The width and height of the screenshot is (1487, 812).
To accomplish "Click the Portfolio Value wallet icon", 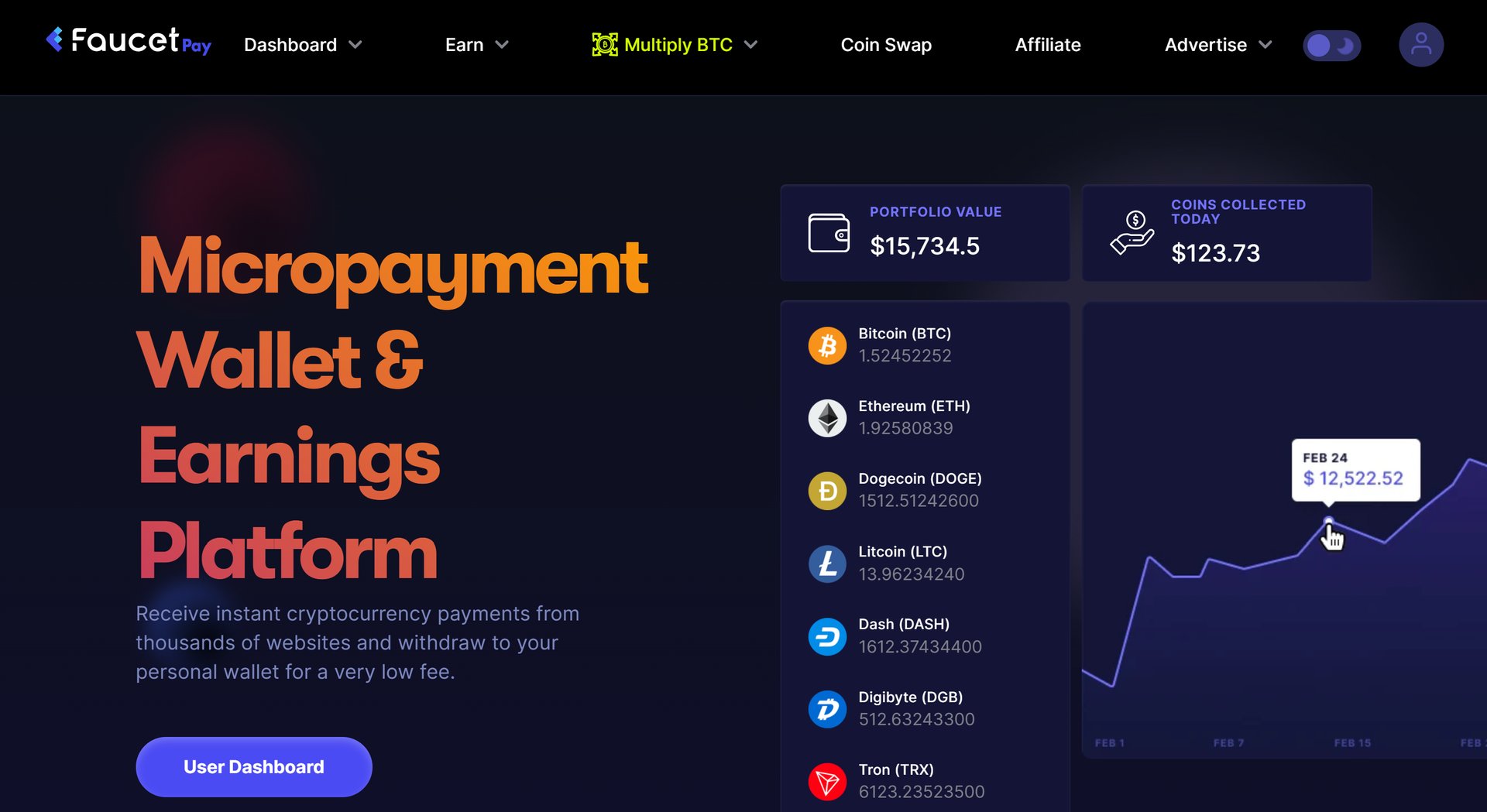I will tap(829, 233).
